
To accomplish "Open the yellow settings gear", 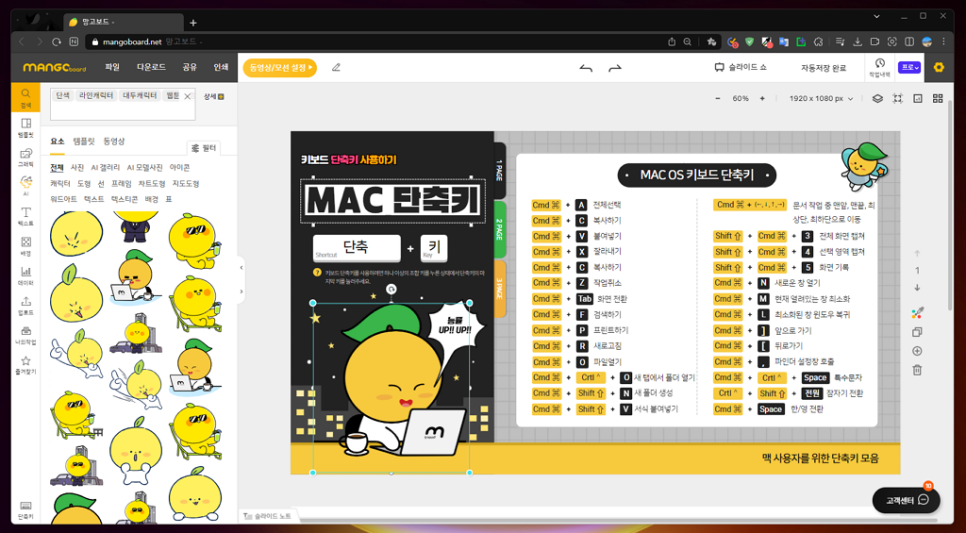I will pos(938,67).
